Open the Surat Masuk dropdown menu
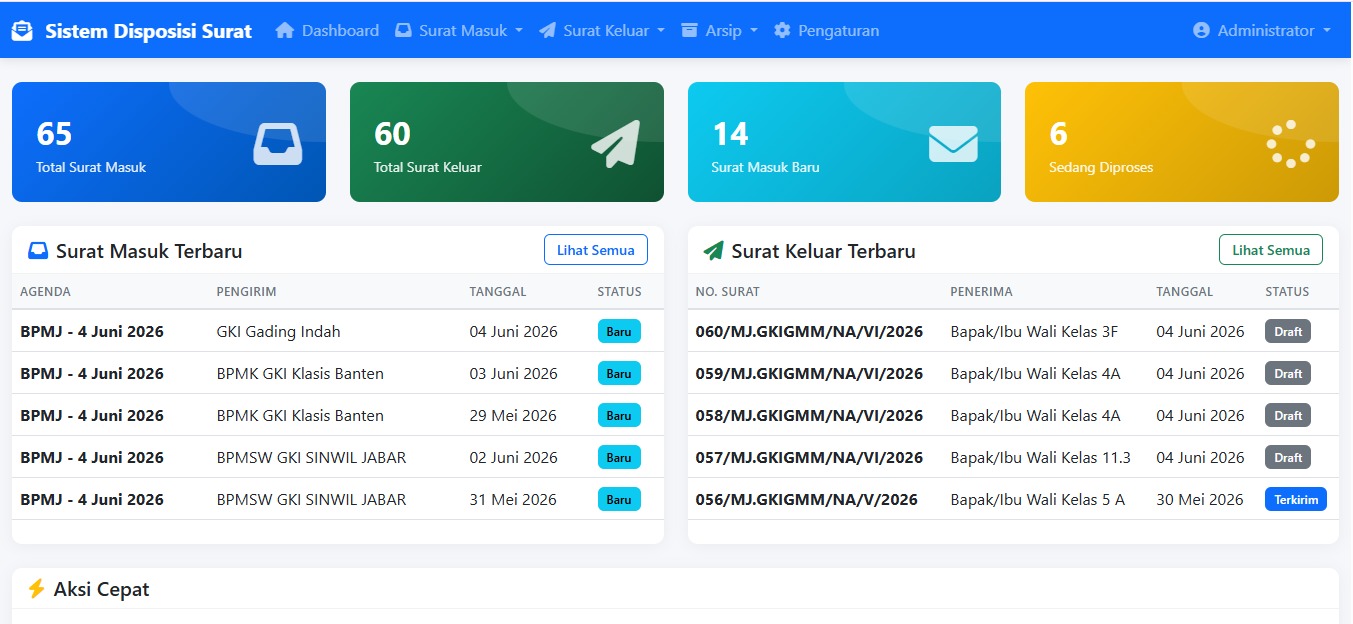Screen dimensions: 1353x624 [x=459, y=31]
